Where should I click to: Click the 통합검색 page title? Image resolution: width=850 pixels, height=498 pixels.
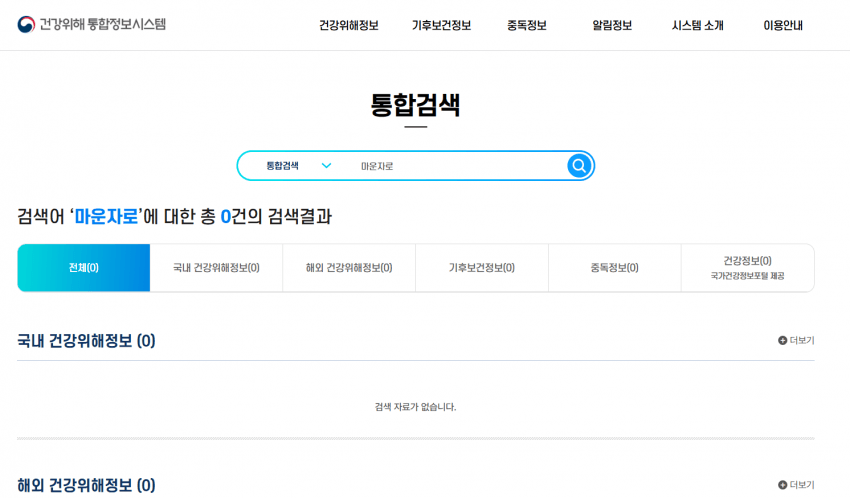tap(416, 105)
